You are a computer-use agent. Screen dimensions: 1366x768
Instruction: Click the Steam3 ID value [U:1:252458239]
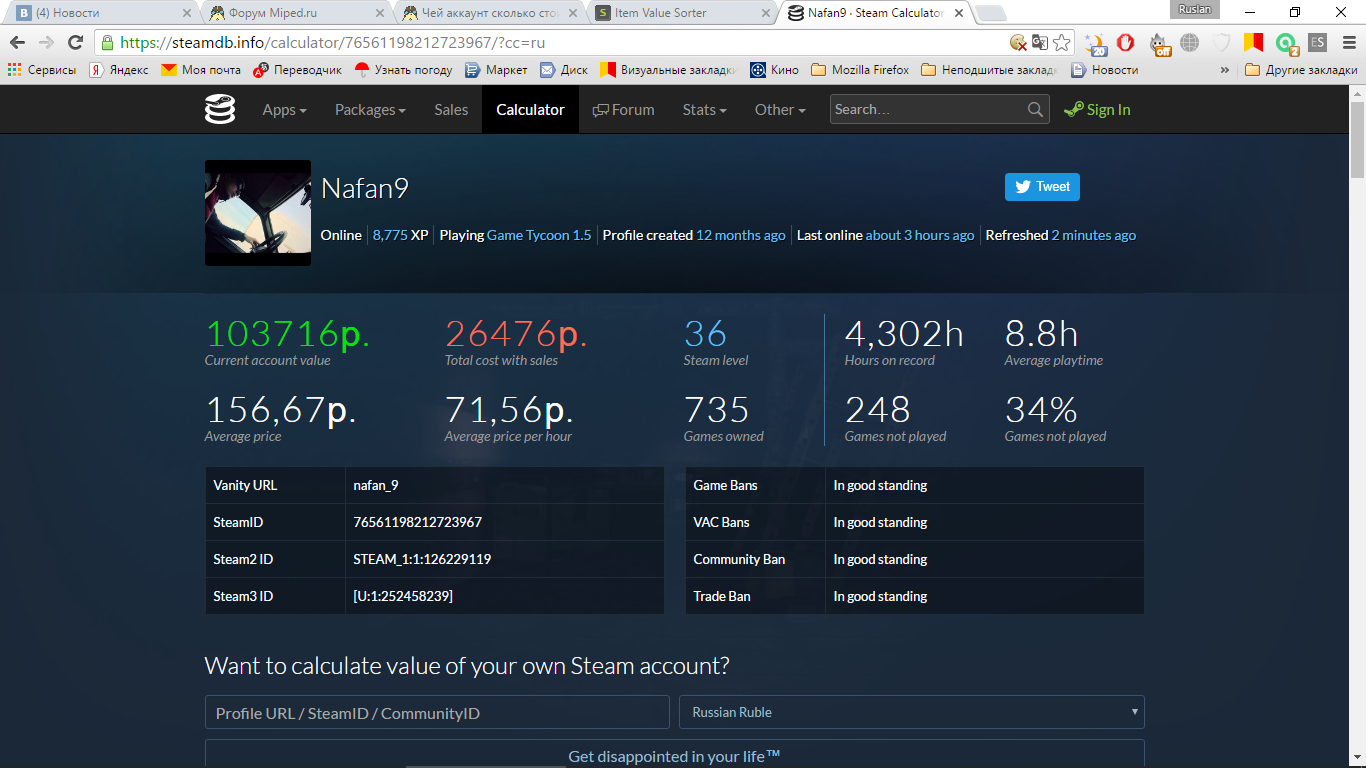coord(403,596)
